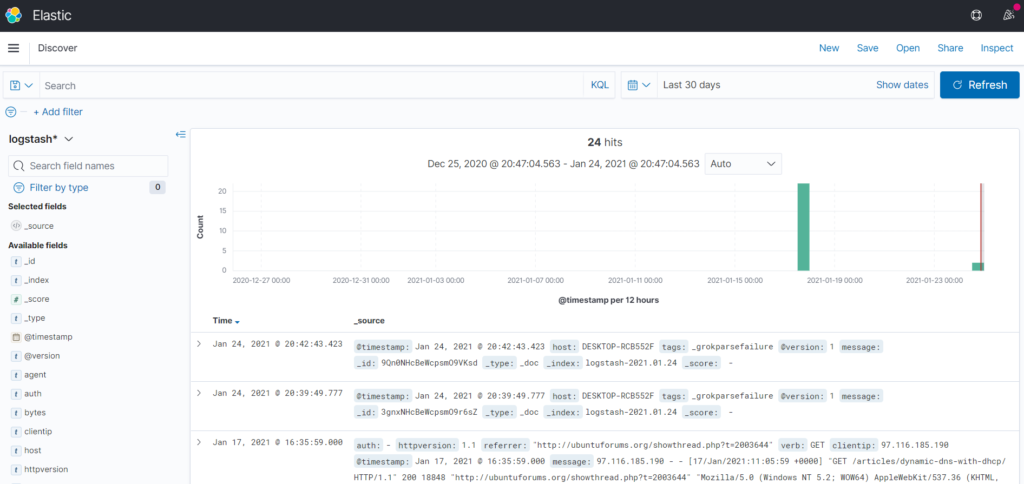This screenshot has height=484, width=1024.
Task: Click the Elastic logo icon
Action: pyautogui.click(x=14, y=15)
